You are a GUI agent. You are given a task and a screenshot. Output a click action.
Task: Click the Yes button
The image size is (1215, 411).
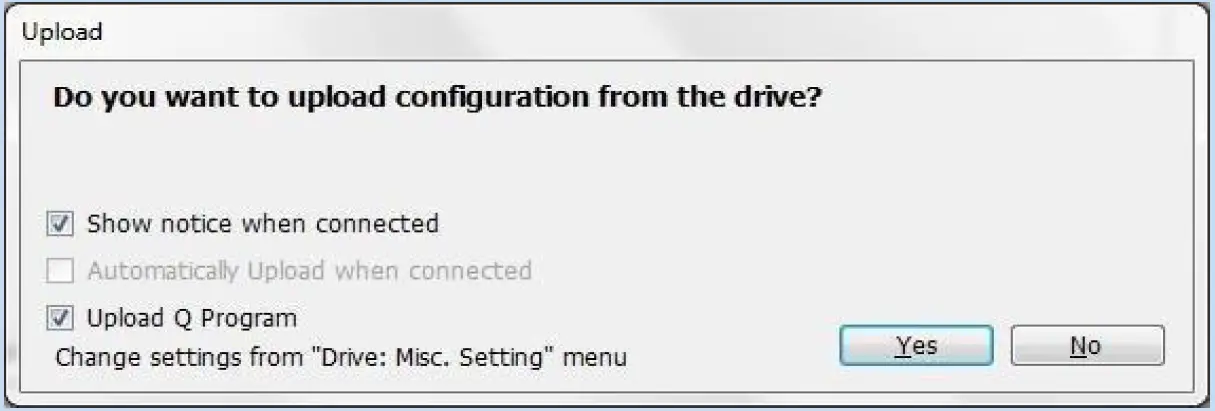916,346
